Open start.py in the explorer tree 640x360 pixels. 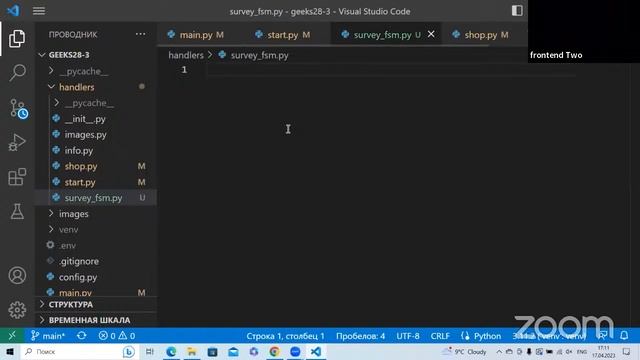pos(96,182)
